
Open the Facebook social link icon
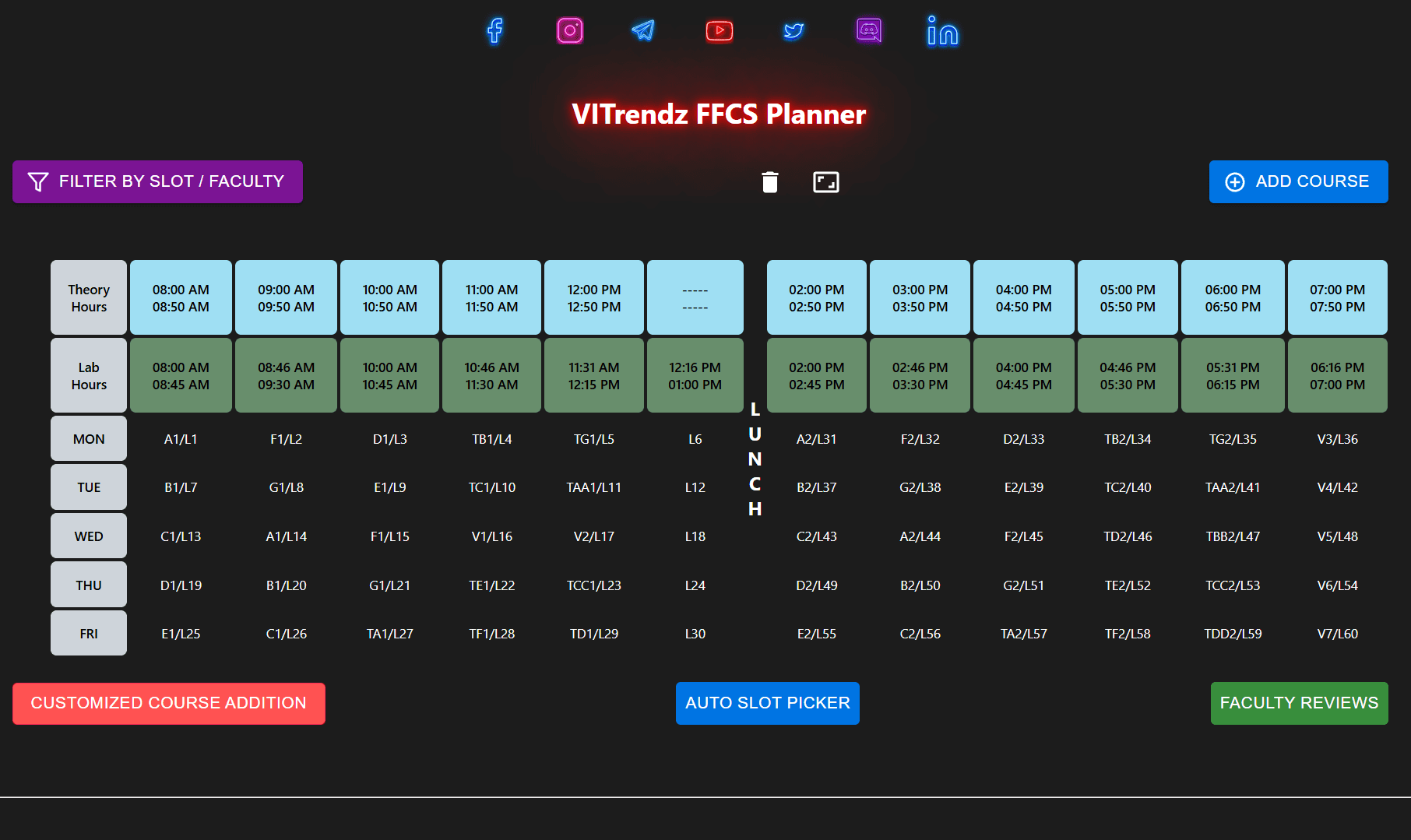[x=494, y=31]
